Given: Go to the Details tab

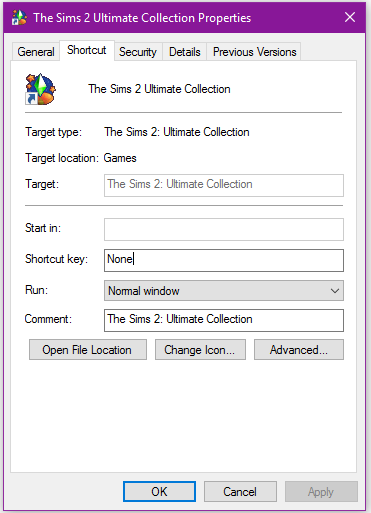Looking at the screenshot, I should pos(185,52).
